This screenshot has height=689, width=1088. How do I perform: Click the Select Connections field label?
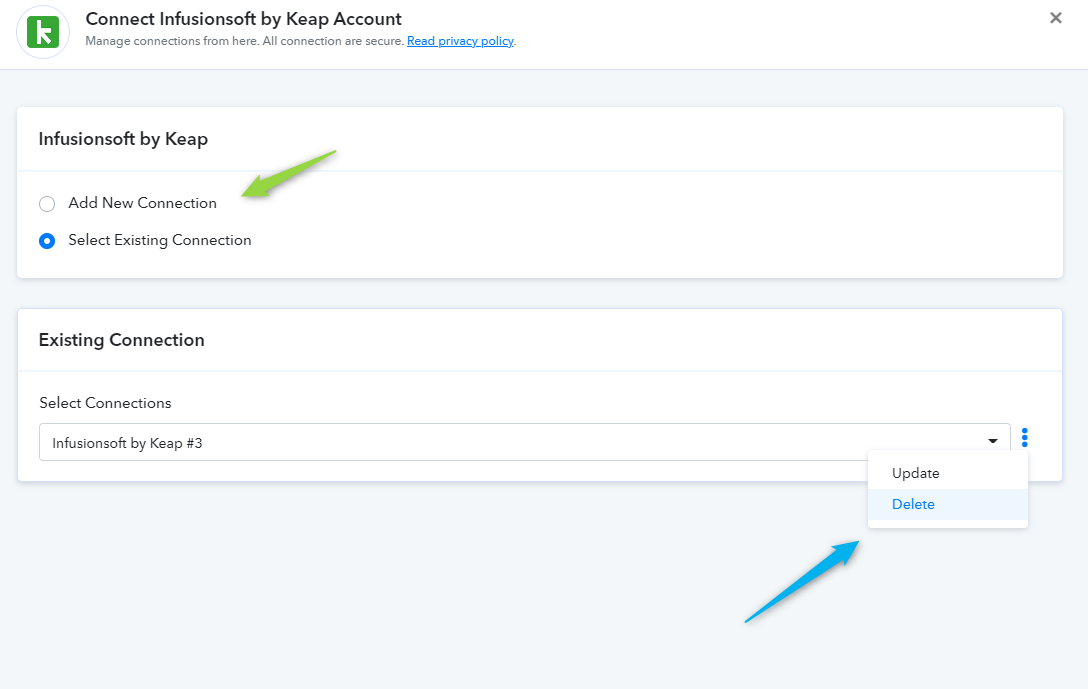click(x=105, y=403)
